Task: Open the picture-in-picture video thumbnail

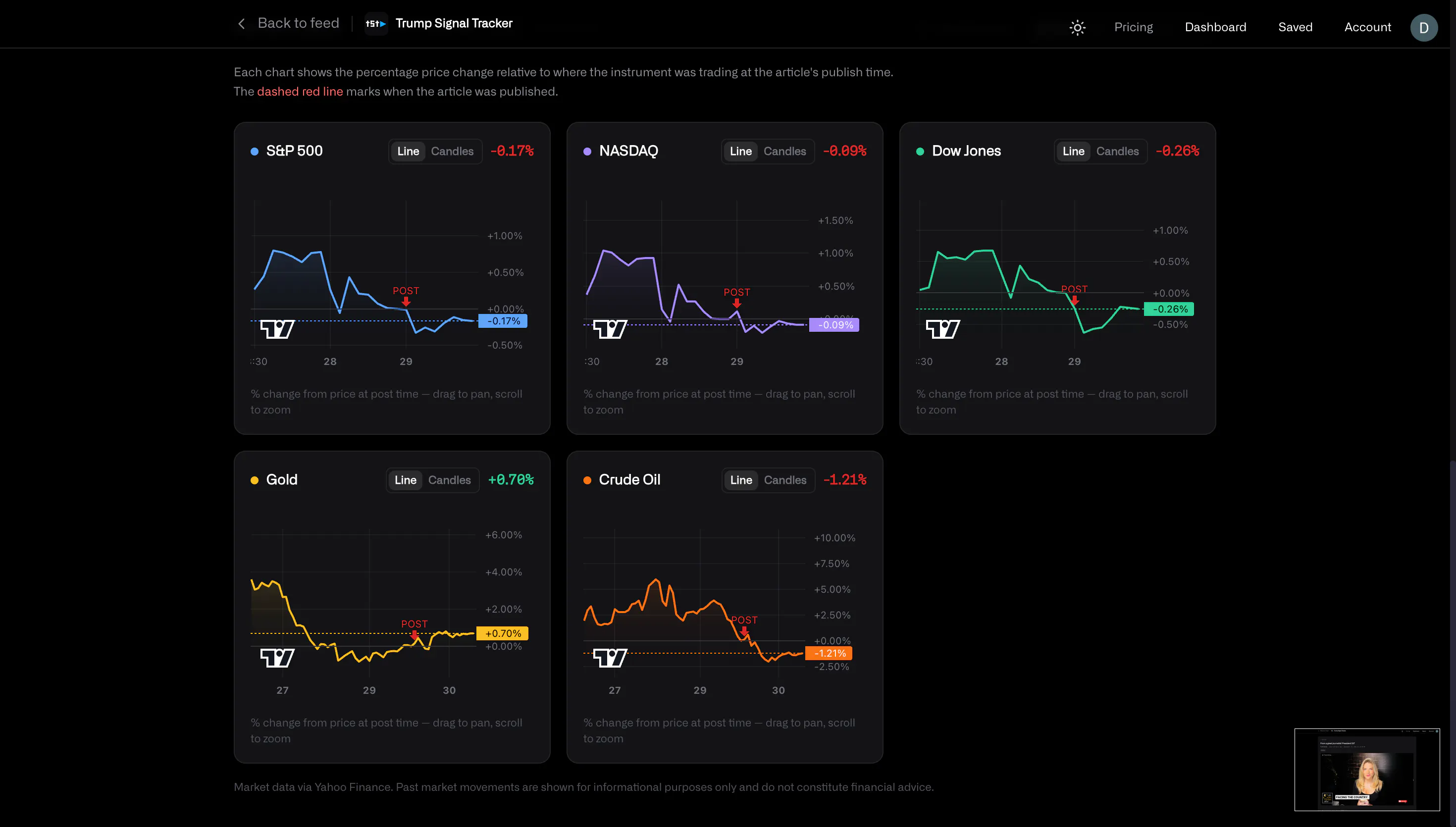Action: tap(1367, 769)
